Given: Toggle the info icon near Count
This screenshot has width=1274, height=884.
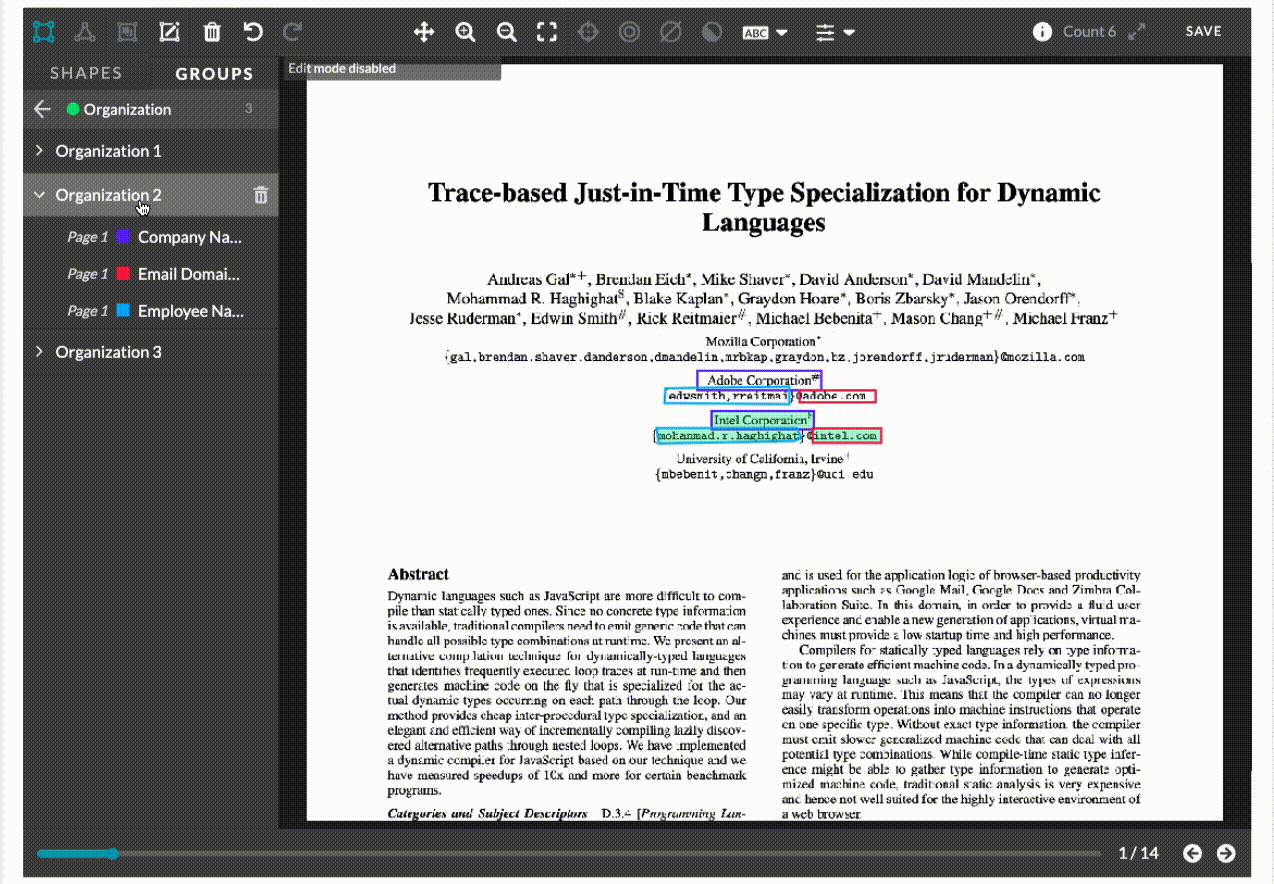Looking at the screenshot, I should (1042, 31).
